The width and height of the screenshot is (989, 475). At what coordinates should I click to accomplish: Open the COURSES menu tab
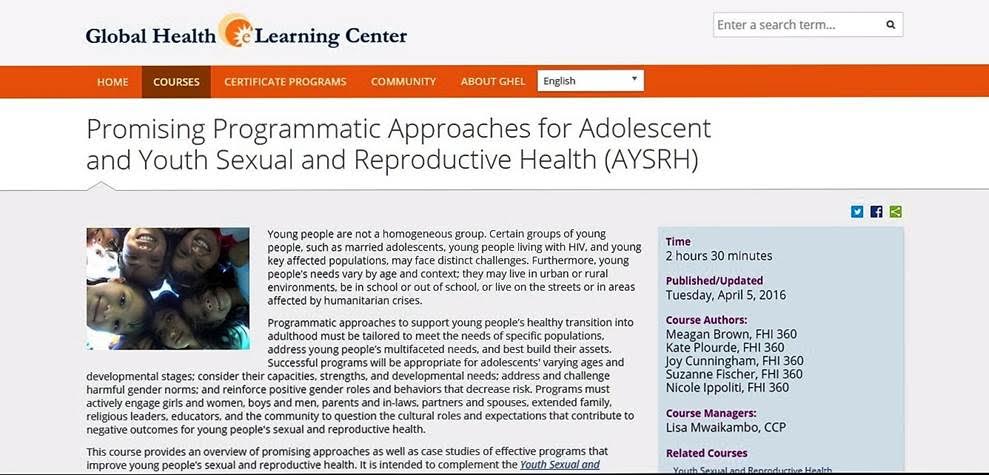click(176, 82)
